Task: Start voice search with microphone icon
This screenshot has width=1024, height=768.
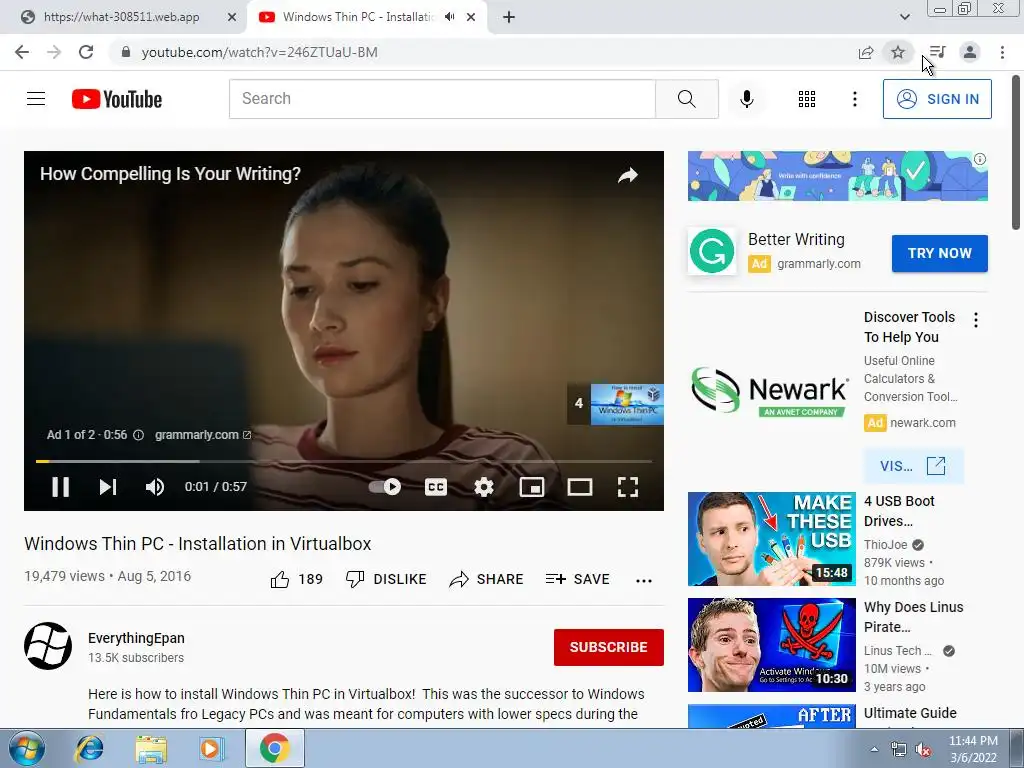Action: pyautogui.click(x=746, y=99)
